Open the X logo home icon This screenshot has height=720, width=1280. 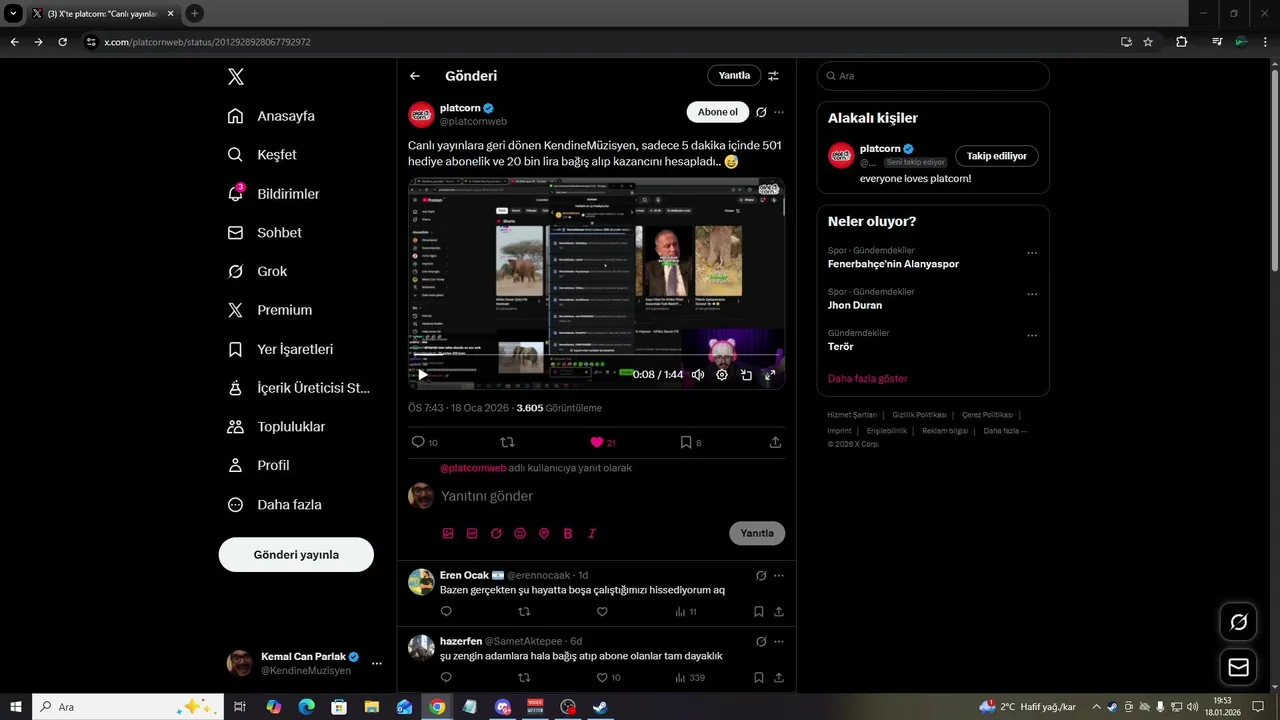(235, 77)
